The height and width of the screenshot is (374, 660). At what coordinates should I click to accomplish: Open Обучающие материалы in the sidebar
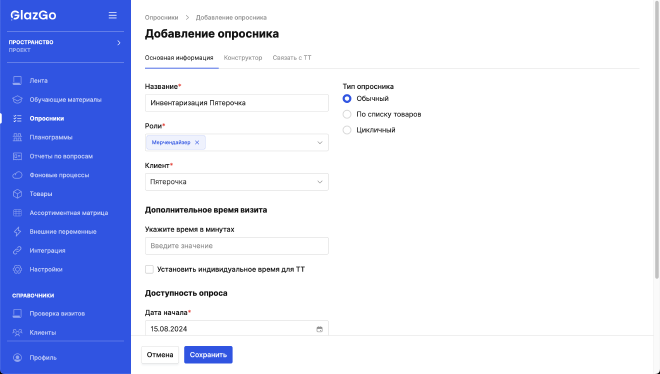(x=65, y=100)
